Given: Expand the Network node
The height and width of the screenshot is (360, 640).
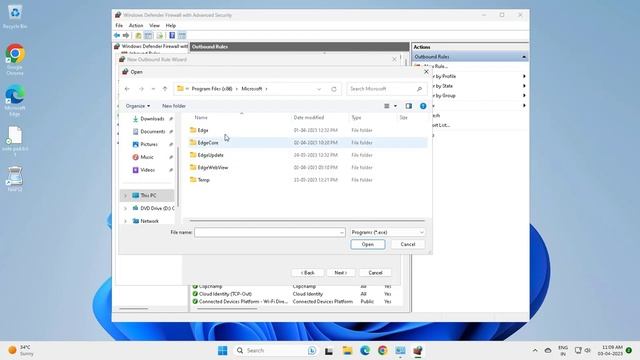Looking at the screenshot, I should click(x=125, y=221).
